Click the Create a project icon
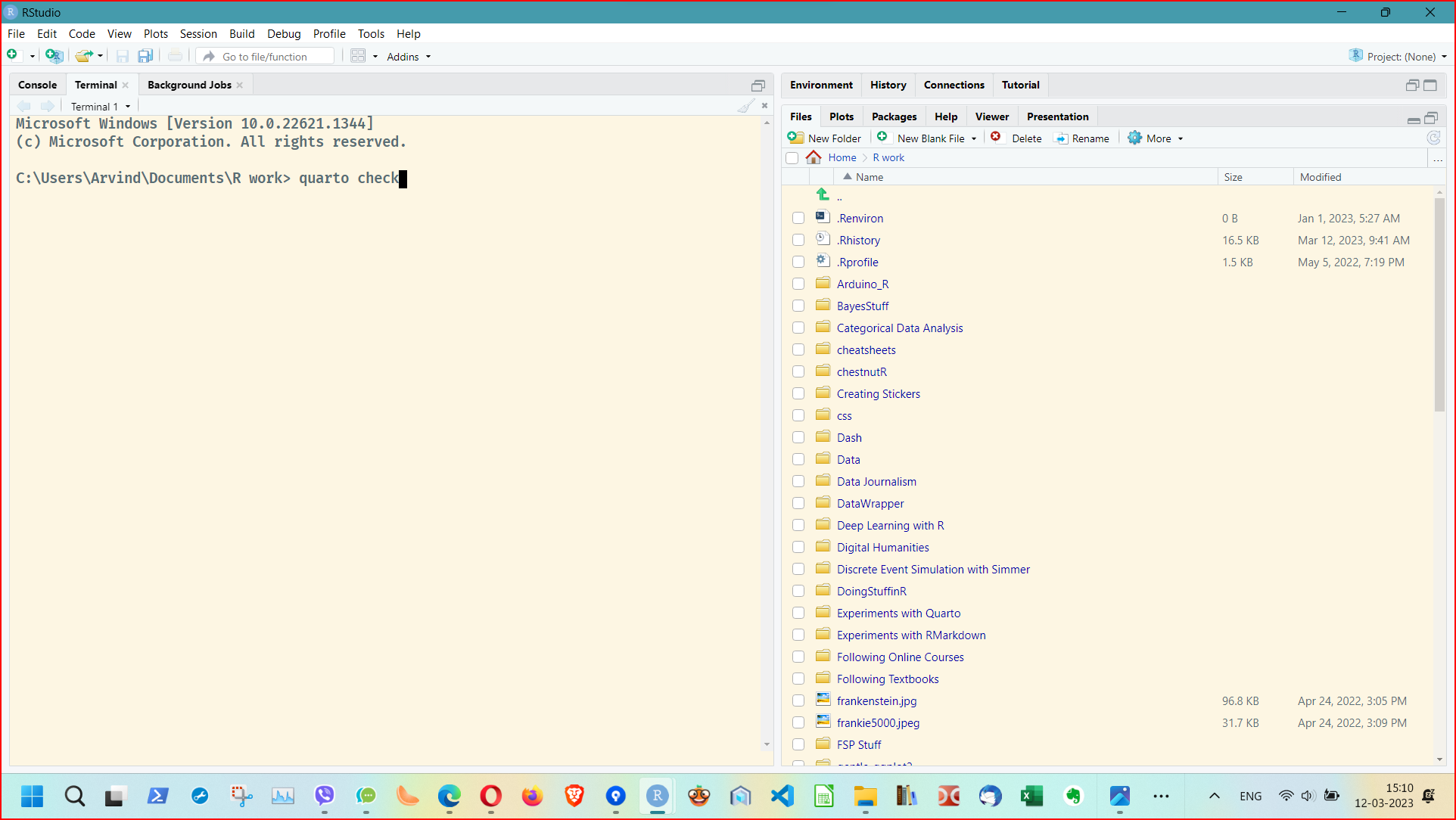This screenshot has width=1456, height=820. [54, 55]
